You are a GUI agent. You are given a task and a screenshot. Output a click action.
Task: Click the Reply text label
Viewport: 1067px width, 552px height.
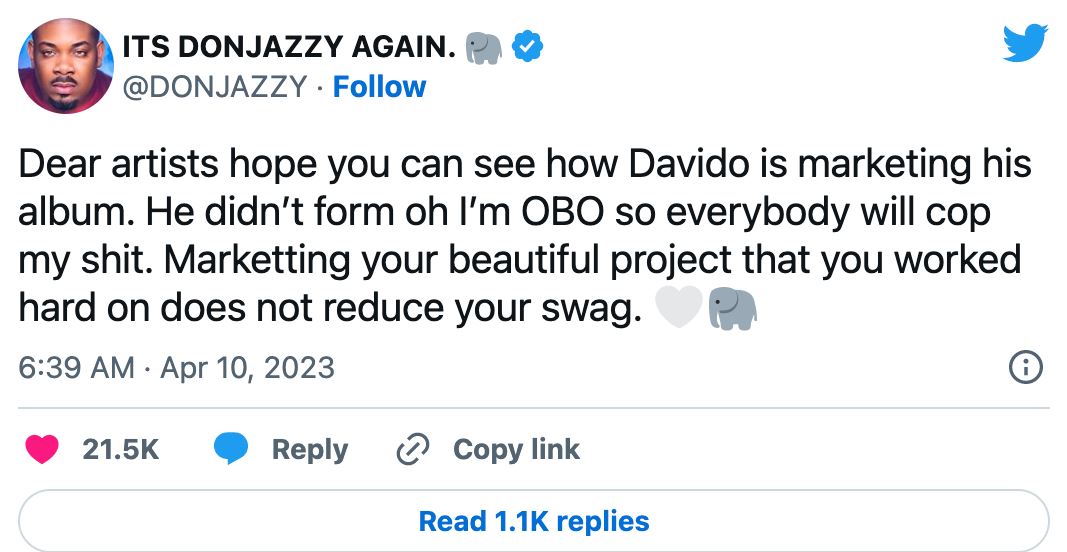click(x=310, y=450)
